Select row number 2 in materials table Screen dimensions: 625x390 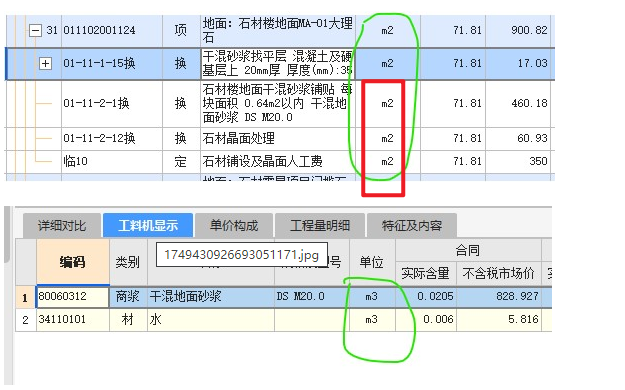click(26, 320)
